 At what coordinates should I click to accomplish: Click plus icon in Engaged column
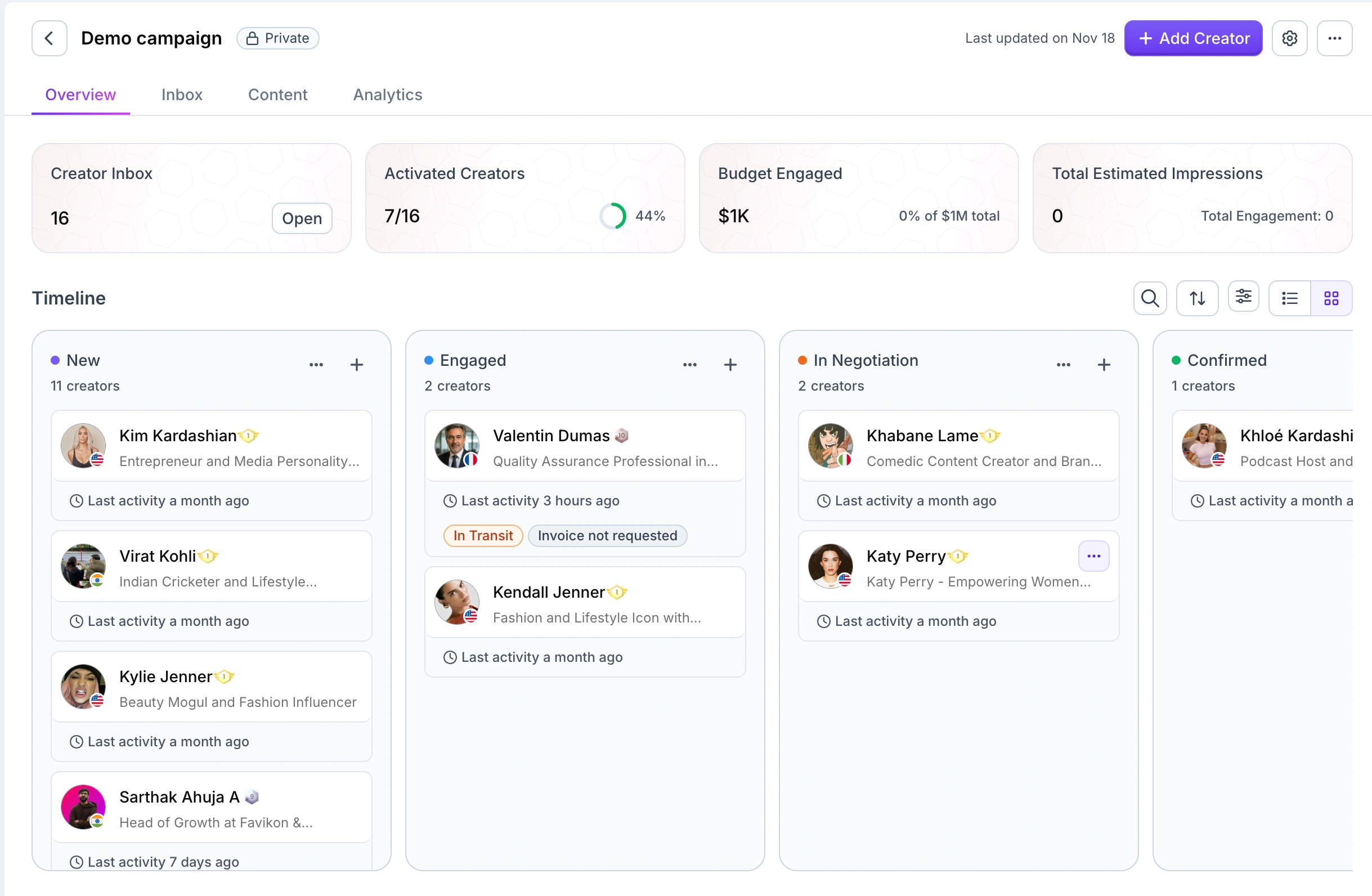[730, 364]
